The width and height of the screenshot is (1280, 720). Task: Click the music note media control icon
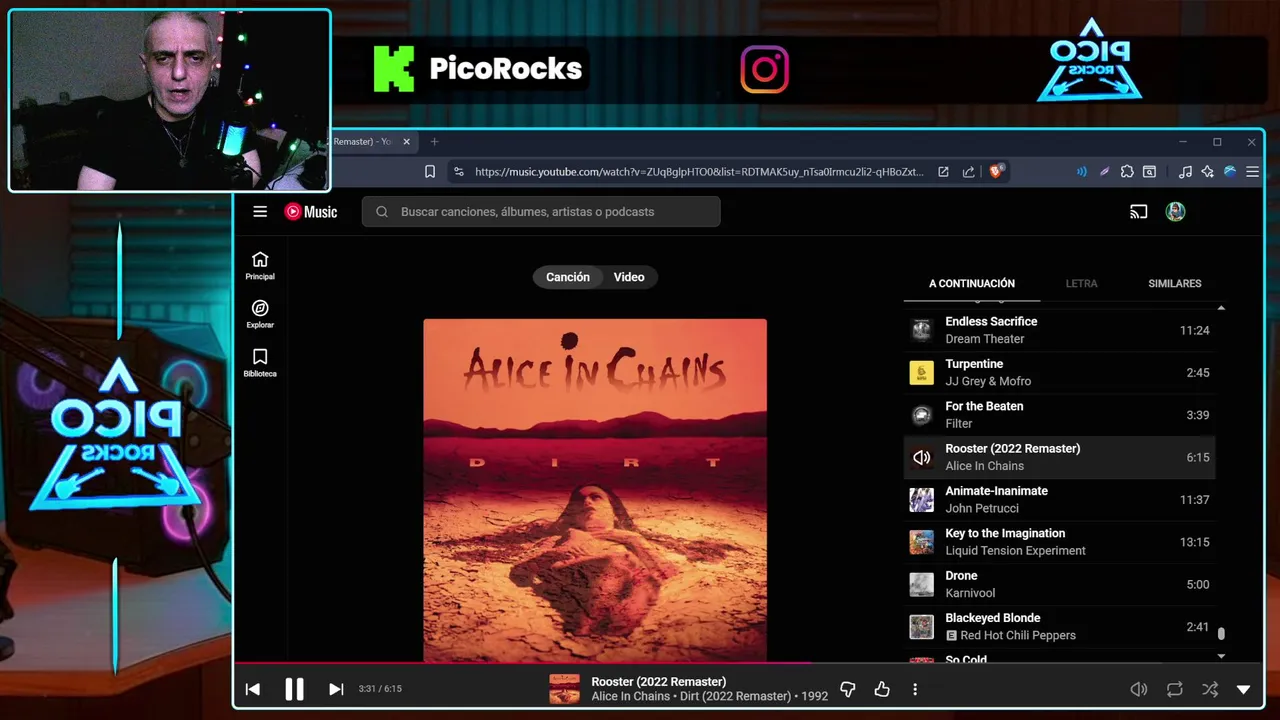coord(1185,172)
